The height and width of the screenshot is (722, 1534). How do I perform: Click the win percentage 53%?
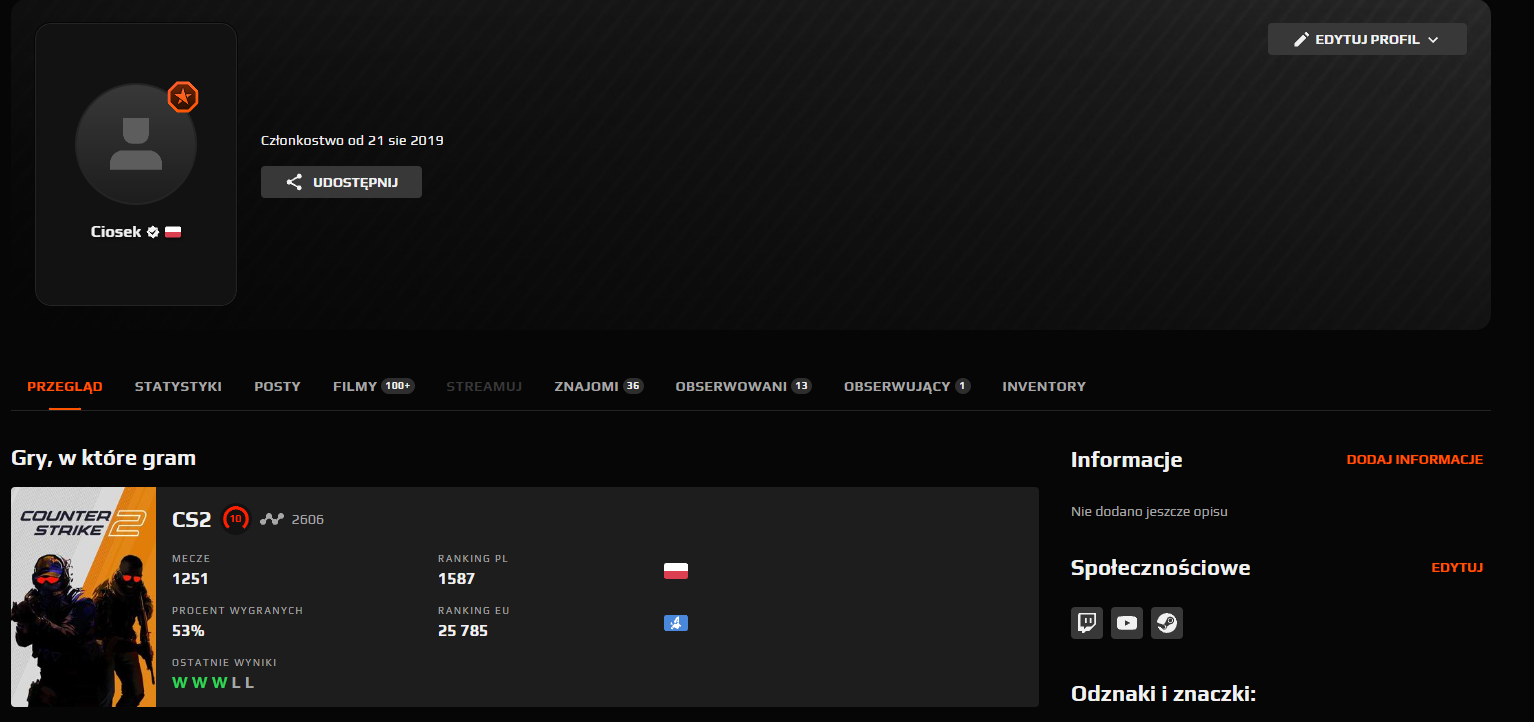[188, 631]
